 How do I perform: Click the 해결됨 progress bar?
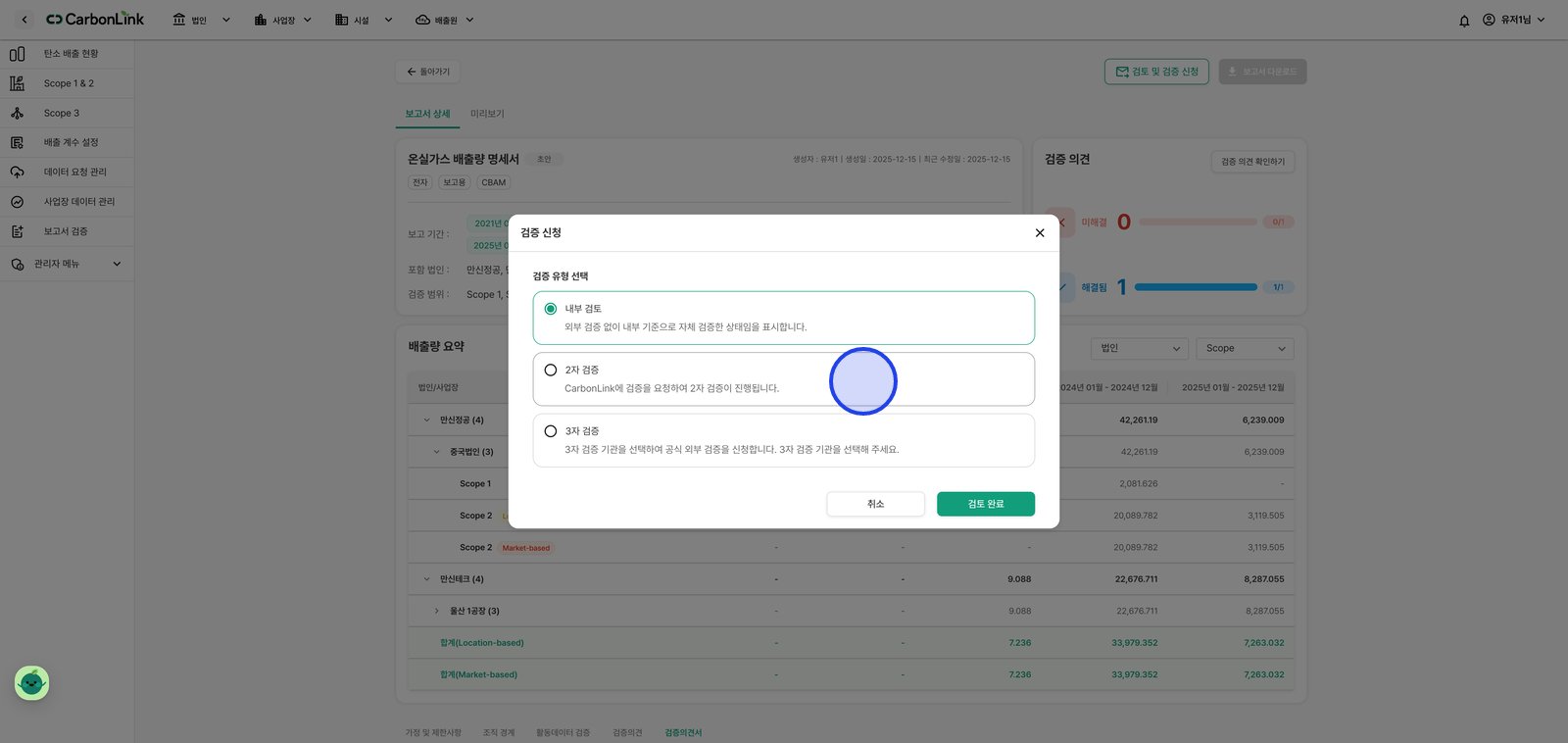[1196, 287]
